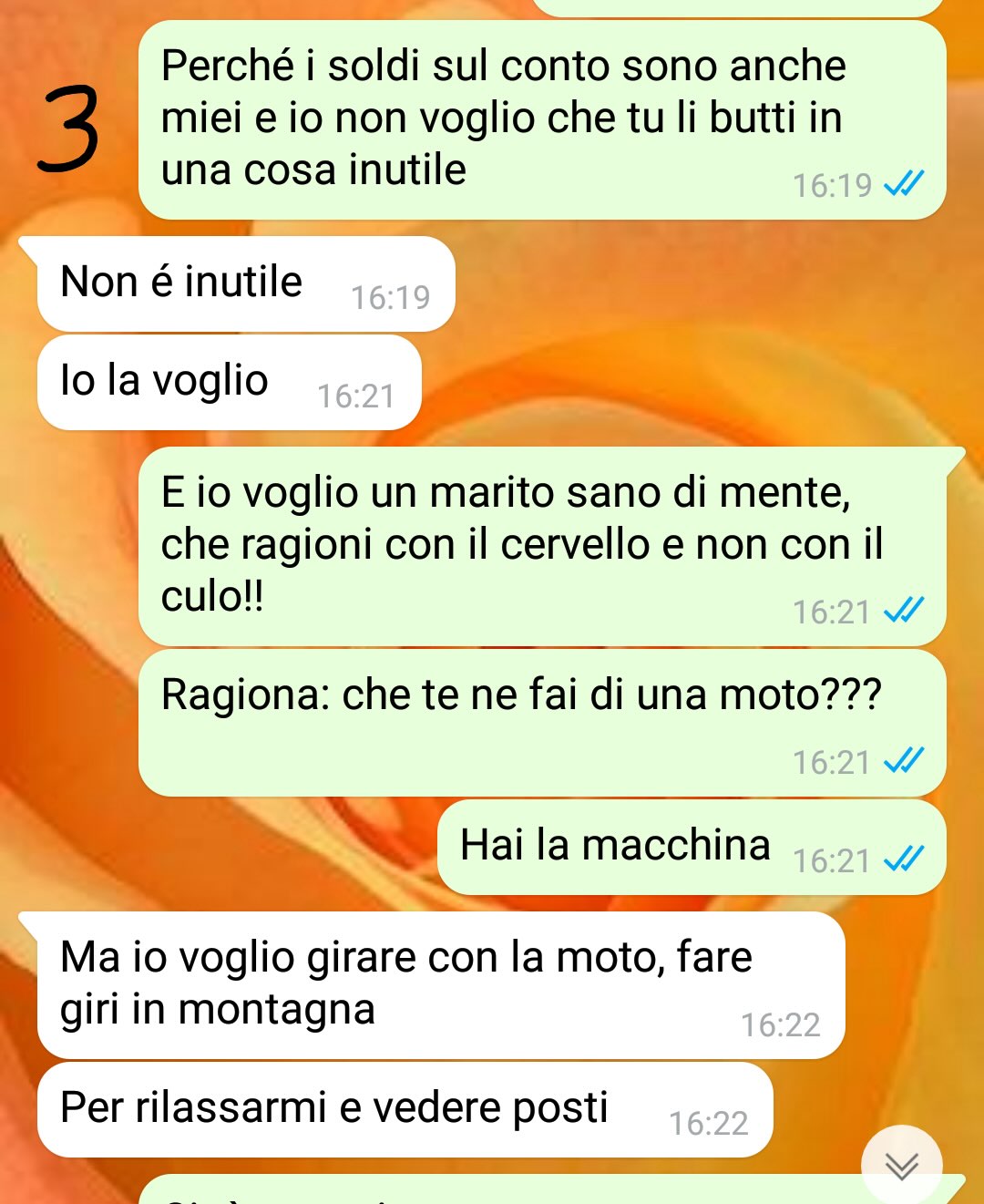Tap 16:22 timestamp on 'giri in montagna' message

pyautogui.click(x=780, y=1025)
